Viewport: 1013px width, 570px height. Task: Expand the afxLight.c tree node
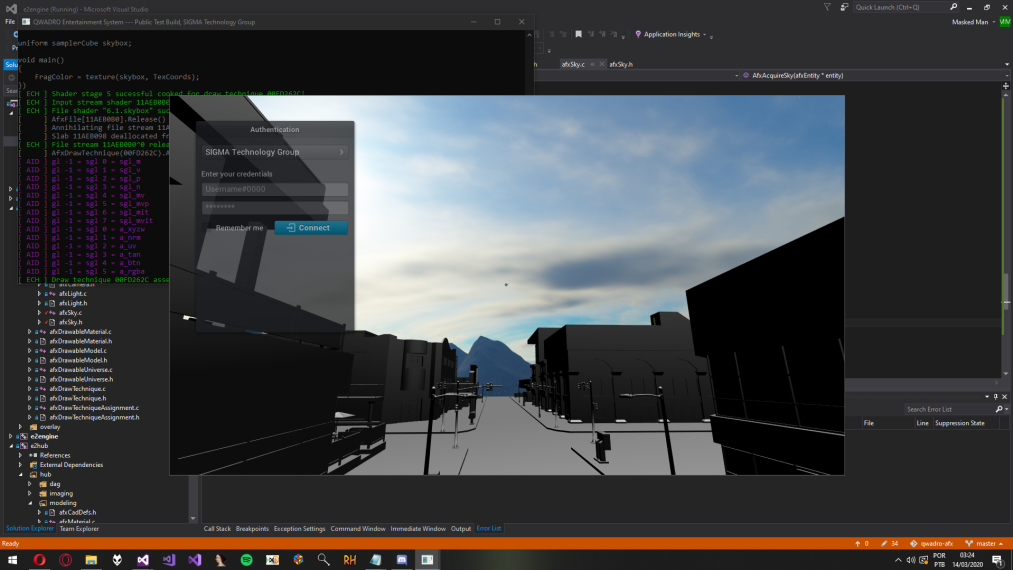pyautogui.click(x=39, y=293)
